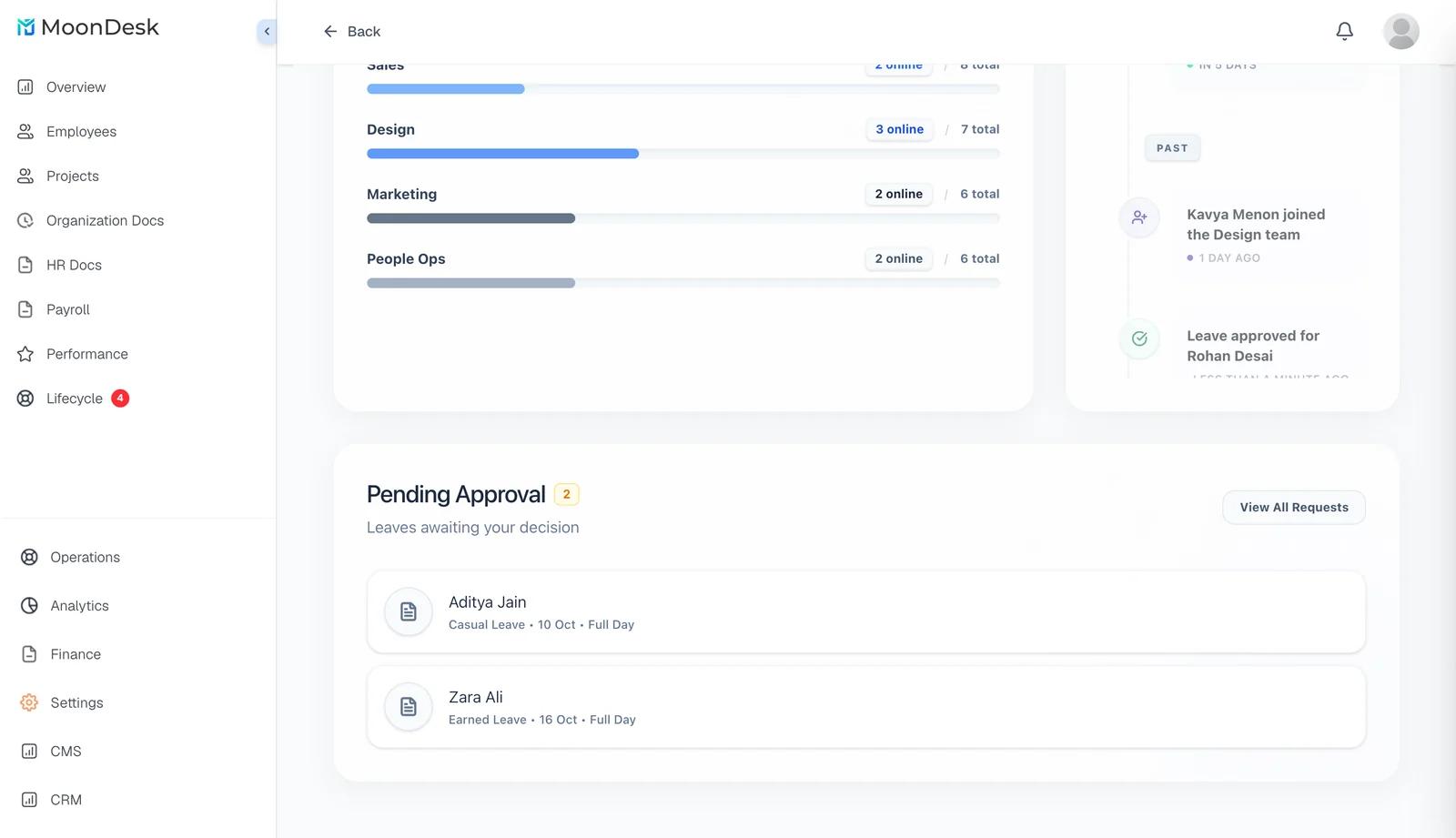Click the Settings gear icon

pyautogui.click(x=29, y=703)
